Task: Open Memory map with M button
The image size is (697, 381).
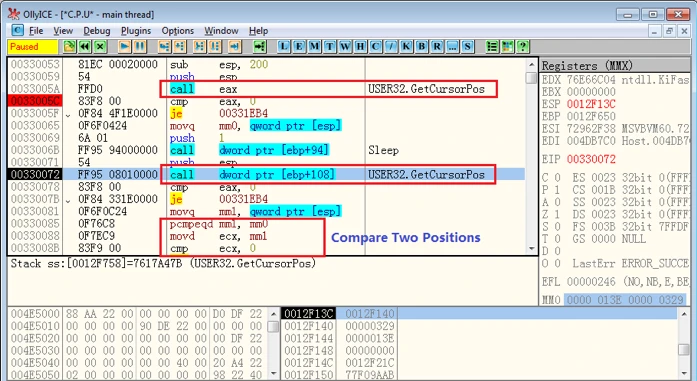Action: click(314, 47)
